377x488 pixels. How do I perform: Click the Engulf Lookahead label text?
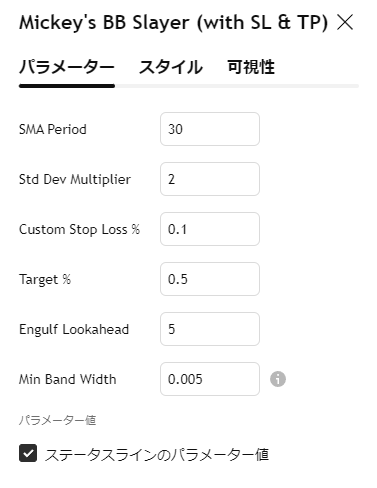pos(74,329)
